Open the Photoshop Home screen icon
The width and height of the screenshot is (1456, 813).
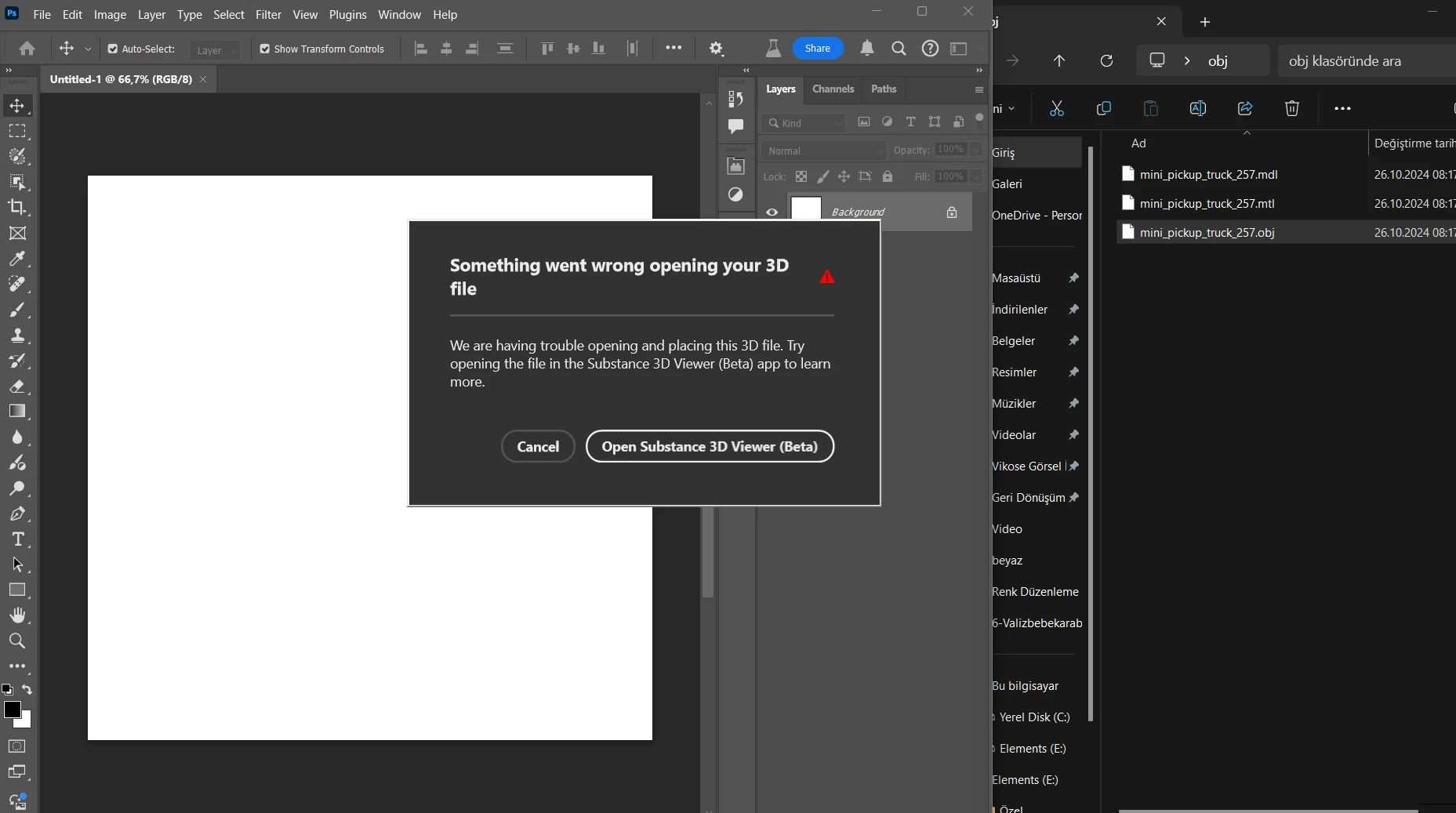click(27, 49)
